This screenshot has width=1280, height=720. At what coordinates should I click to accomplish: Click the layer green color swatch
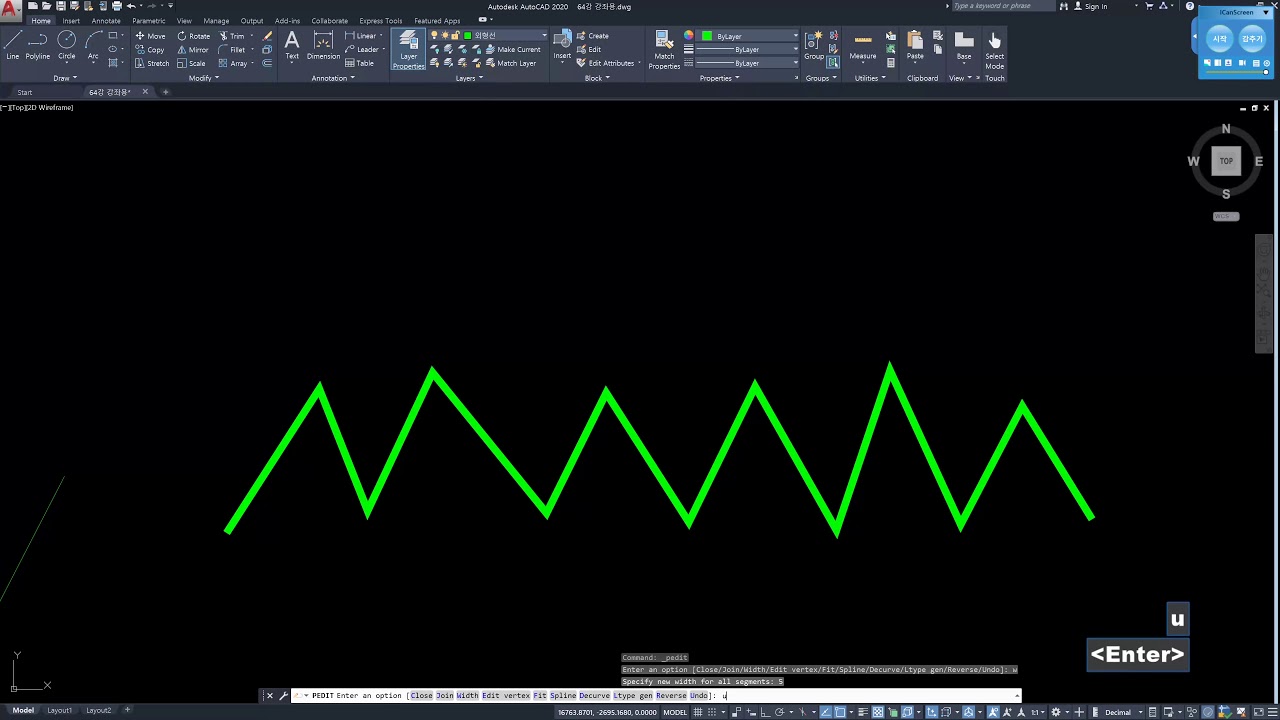[x=467, y=36]
